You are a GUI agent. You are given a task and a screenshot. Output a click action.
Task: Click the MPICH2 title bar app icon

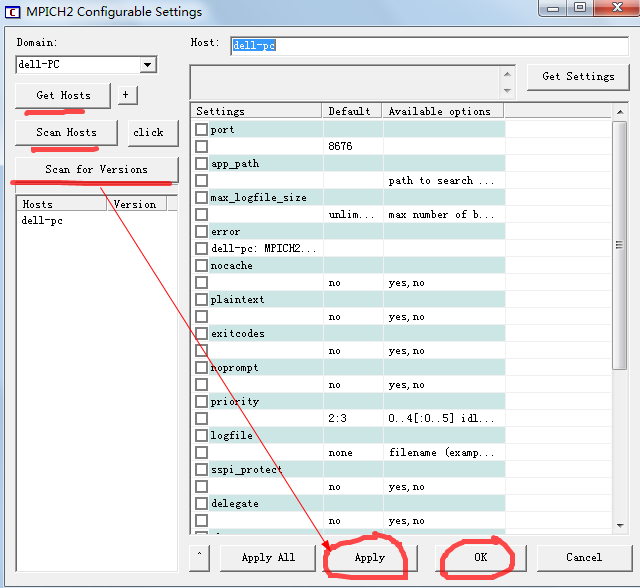(13, 12)
